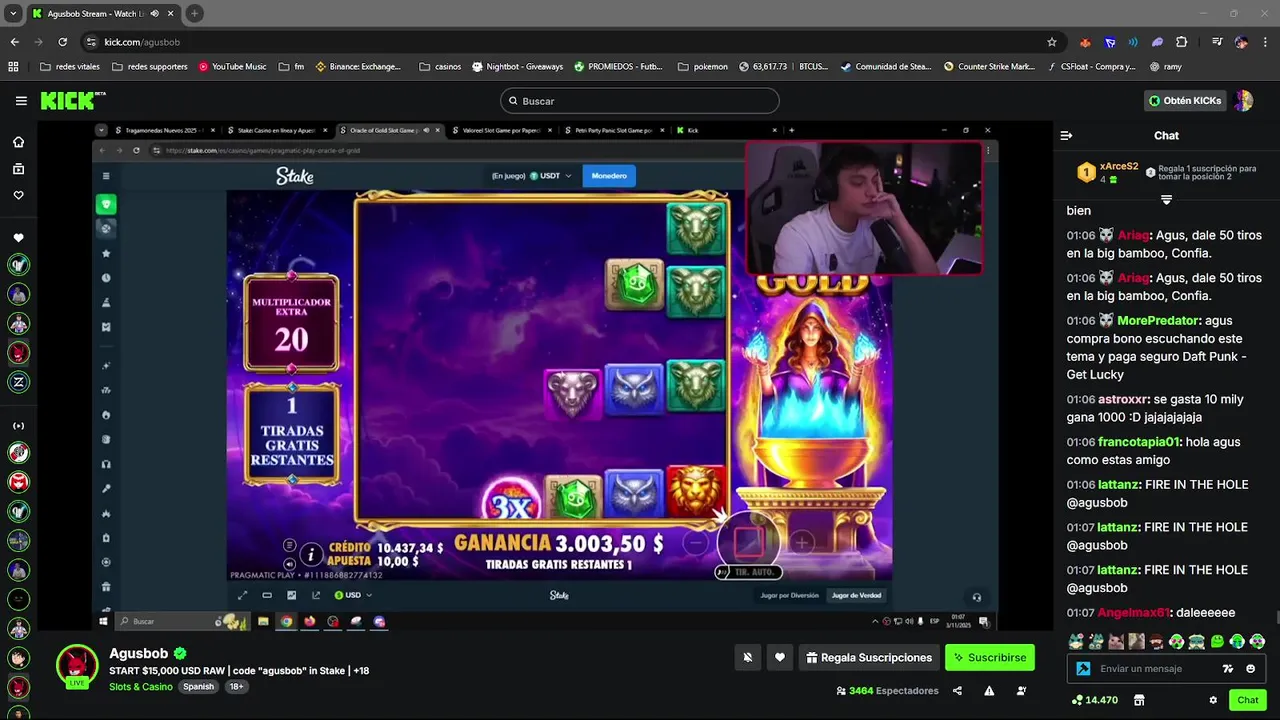The height and width of the screenshot is (720, 1280).
Task: Open the user profile avatar menu
Action: [x=1244, y=101]
